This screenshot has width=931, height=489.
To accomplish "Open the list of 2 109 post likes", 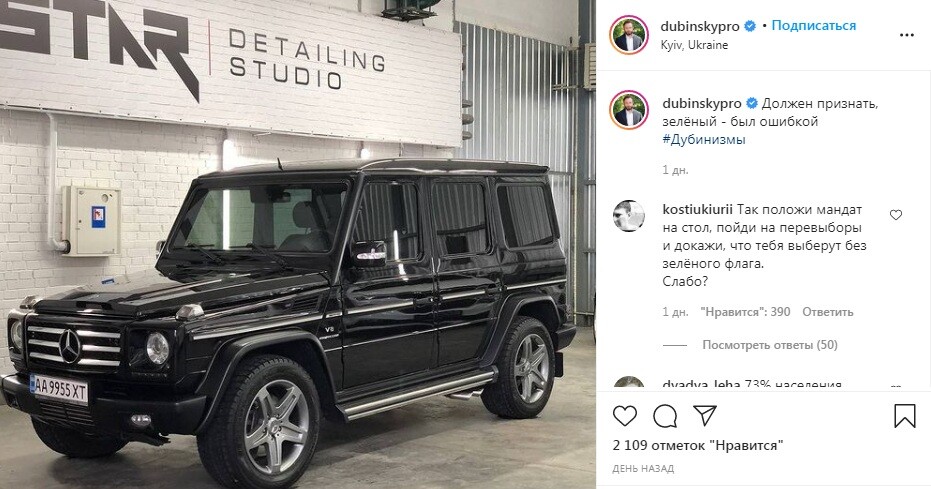I will (698, 445).
